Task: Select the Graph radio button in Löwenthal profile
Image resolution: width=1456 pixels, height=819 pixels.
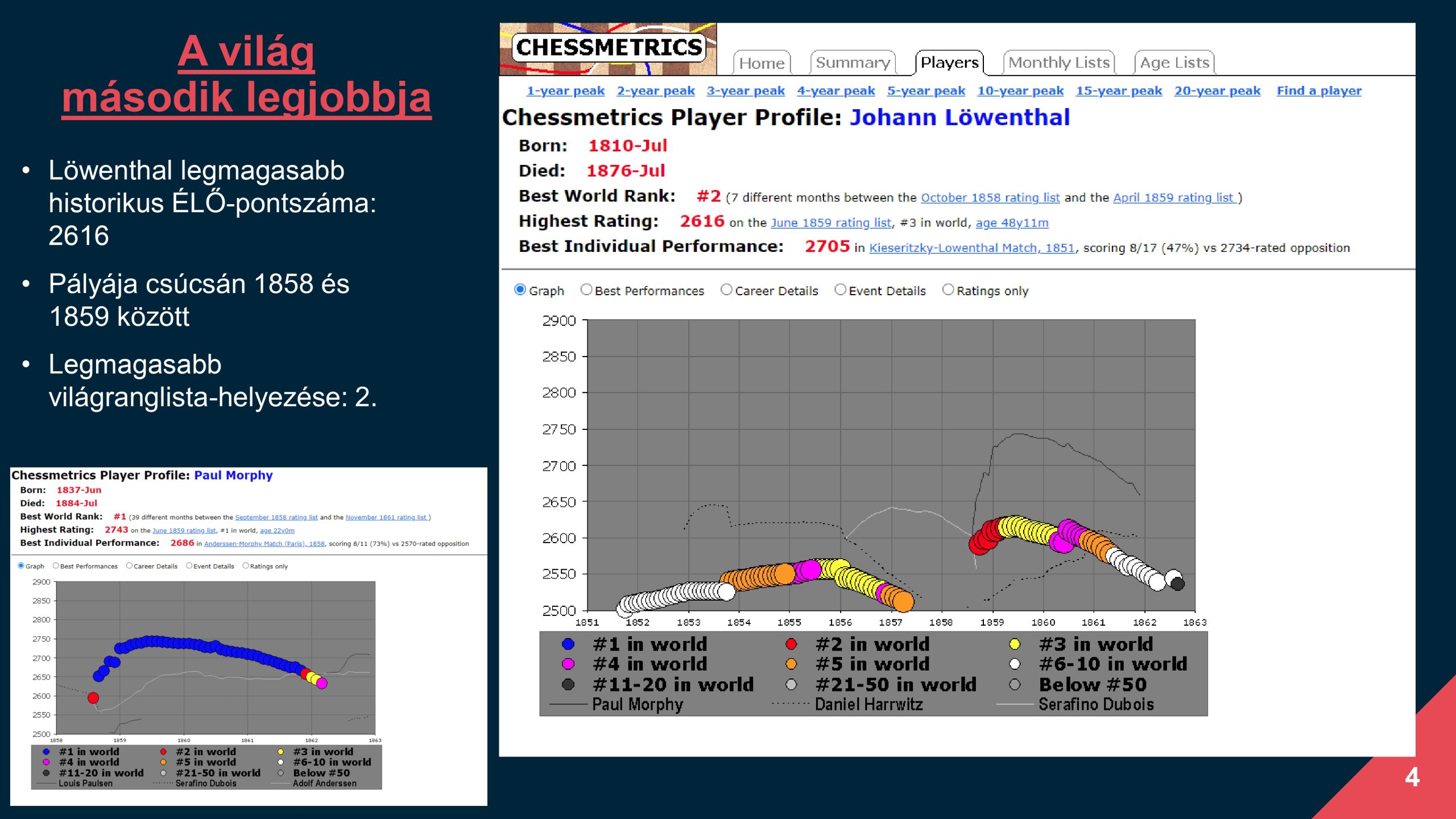Action: tap(520, 290)
